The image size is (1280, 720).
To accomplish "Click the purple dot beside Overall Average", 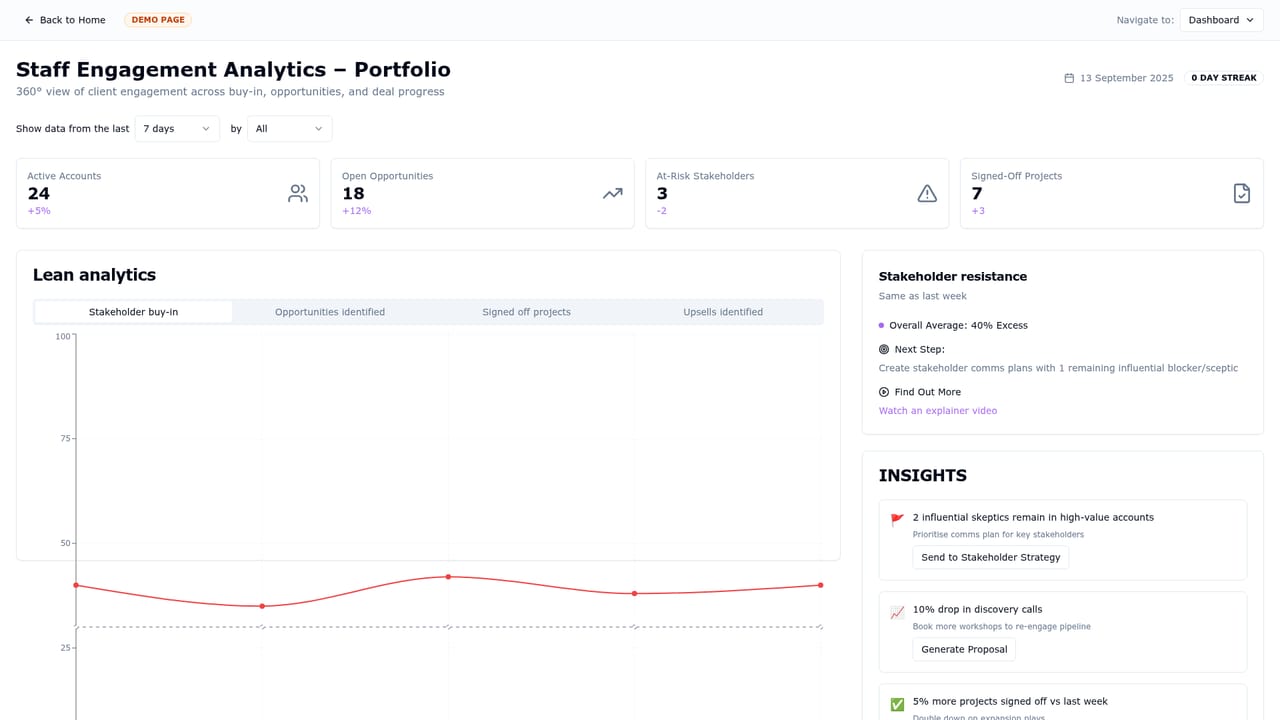I will click(881, 325).
